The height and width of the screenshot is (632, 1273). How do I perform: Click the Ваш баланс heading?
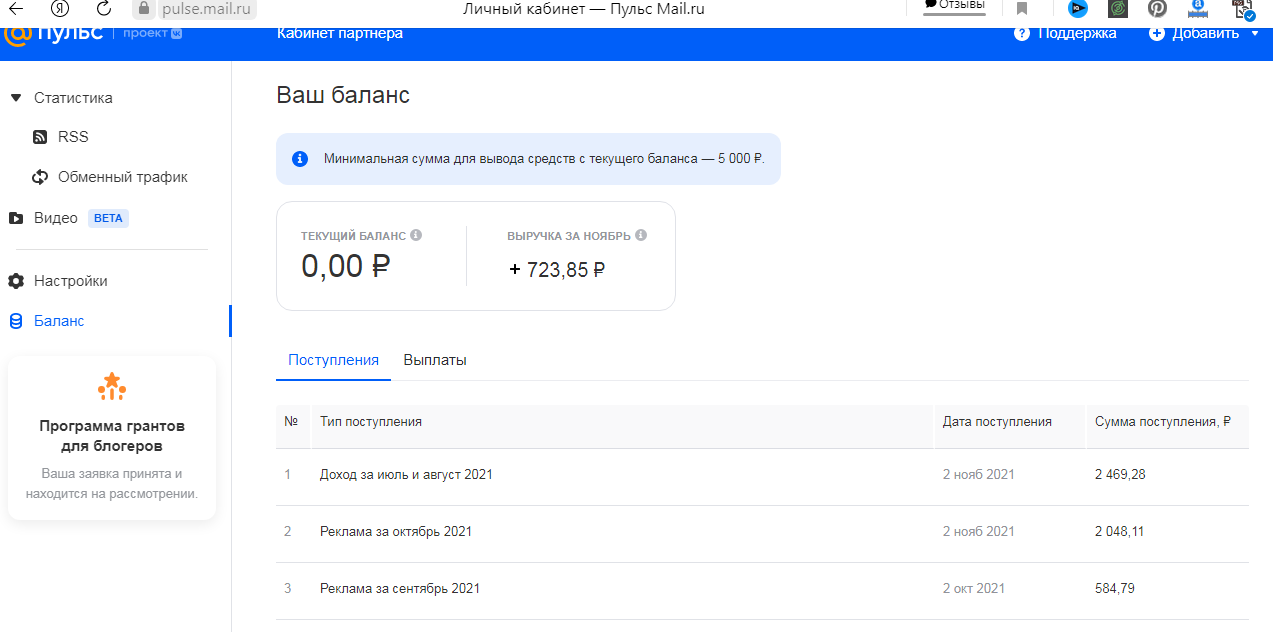[x=343, y=96]
